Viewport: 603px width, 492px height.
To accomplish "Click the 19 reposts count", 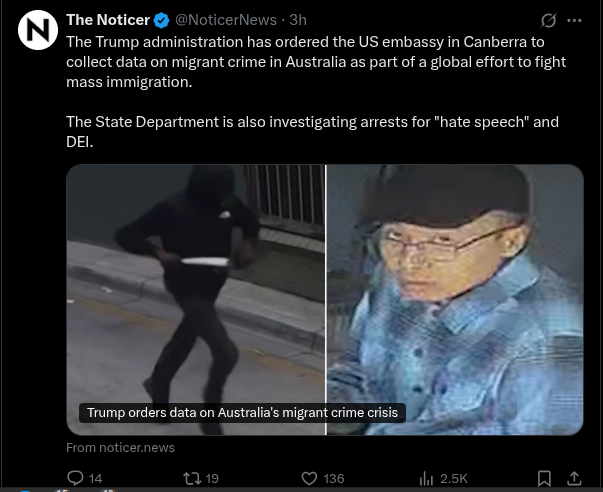I will point(212,479).
